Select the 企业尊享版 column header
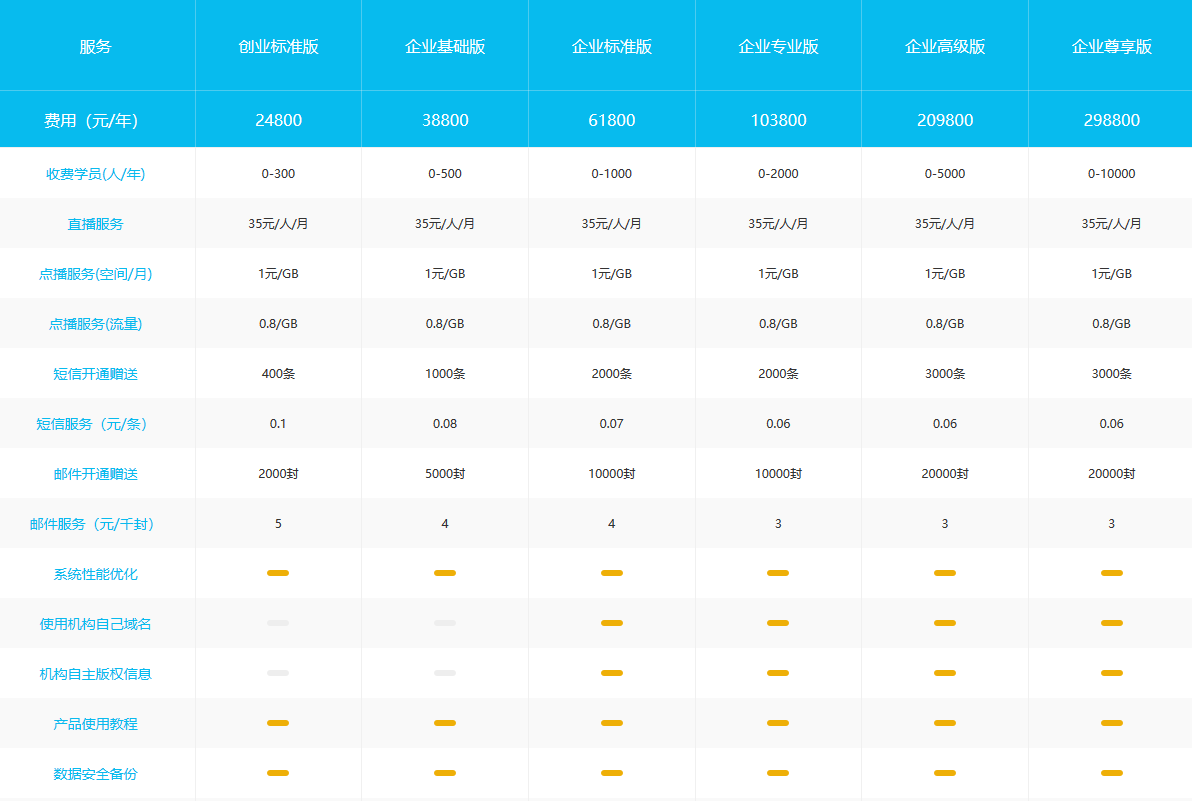Viewport: 1192px width, 801px height. point(1111,46)
